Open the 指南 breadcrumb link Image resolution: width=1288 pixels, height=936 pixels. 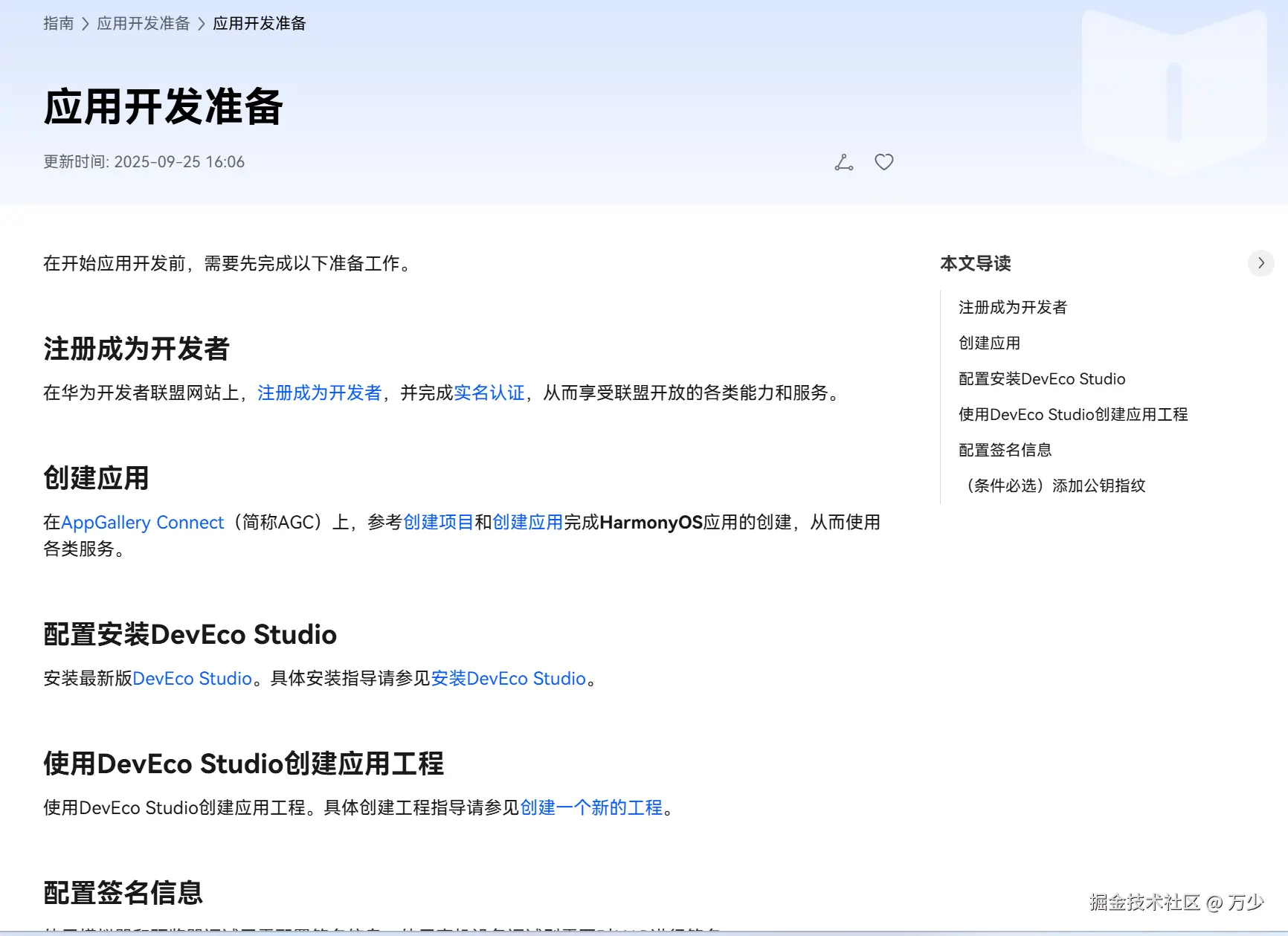(58, 22)
